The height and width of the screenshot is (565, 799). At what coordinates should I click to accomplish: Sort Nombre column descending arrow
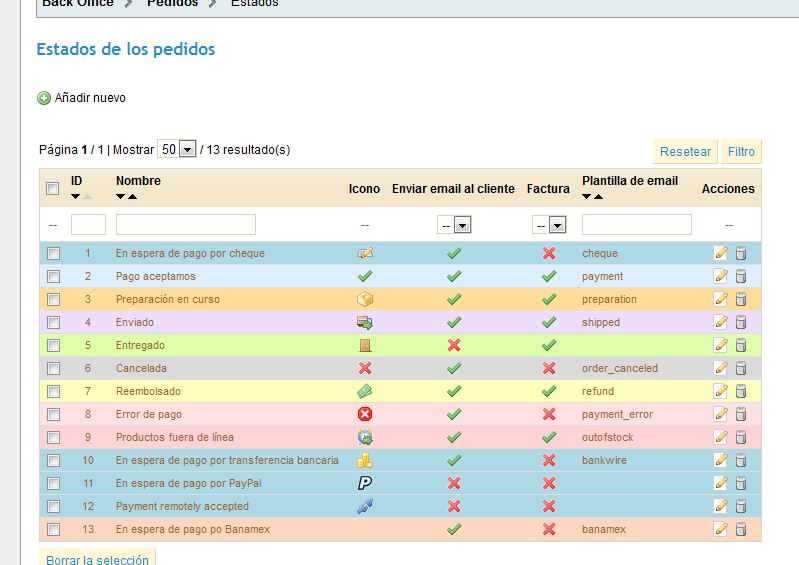pyautogui.click(x=120, y=197)
